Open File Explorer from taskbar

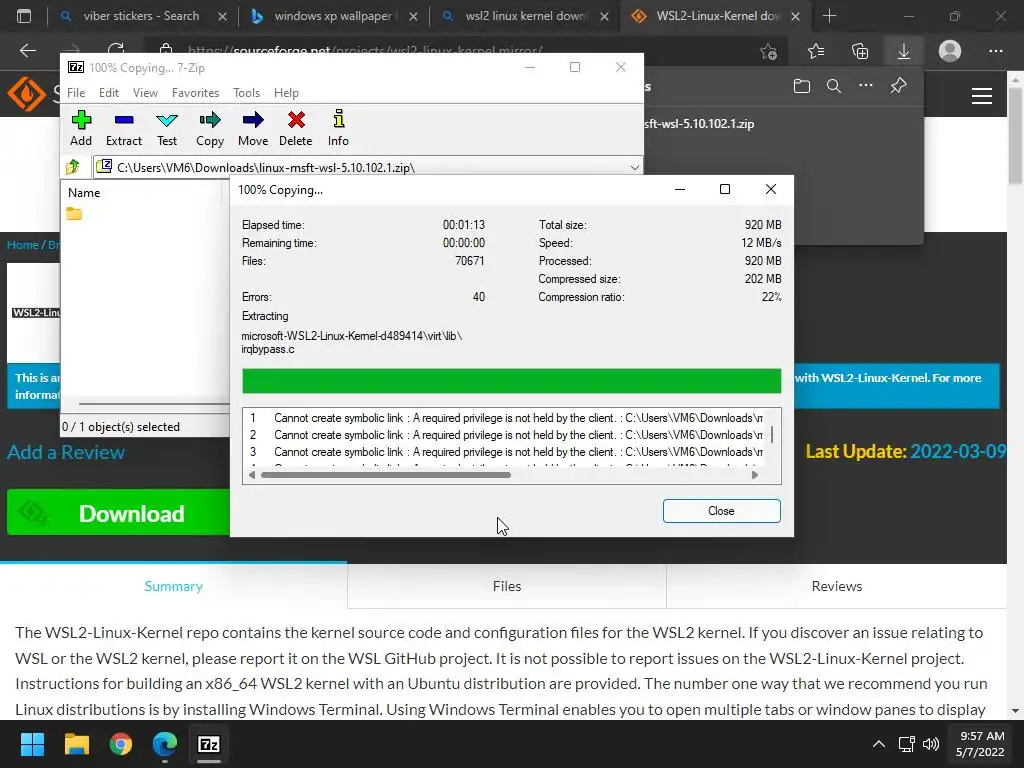(x=76, y=744)
